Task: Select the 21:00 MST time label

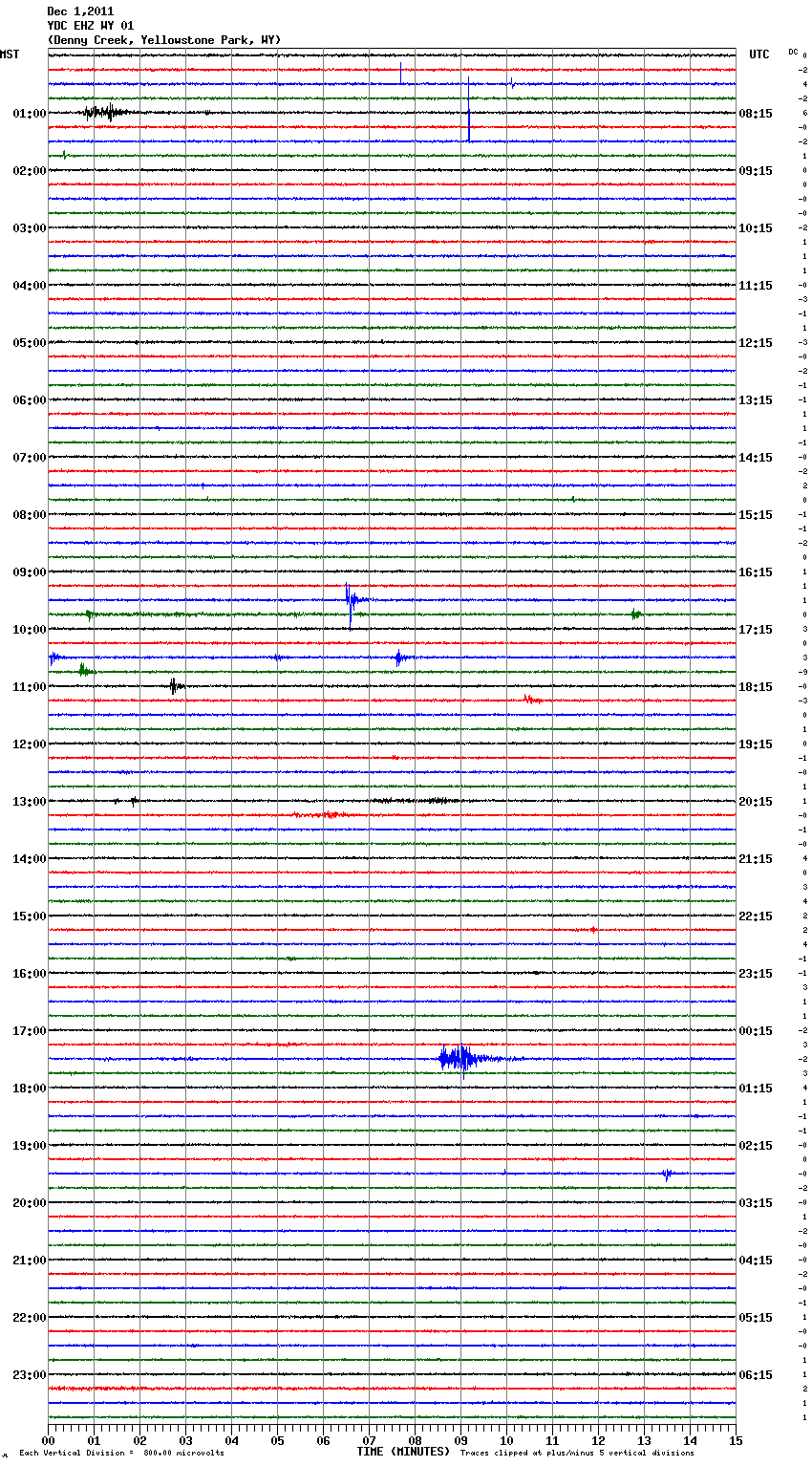Action: (30, 1261)
